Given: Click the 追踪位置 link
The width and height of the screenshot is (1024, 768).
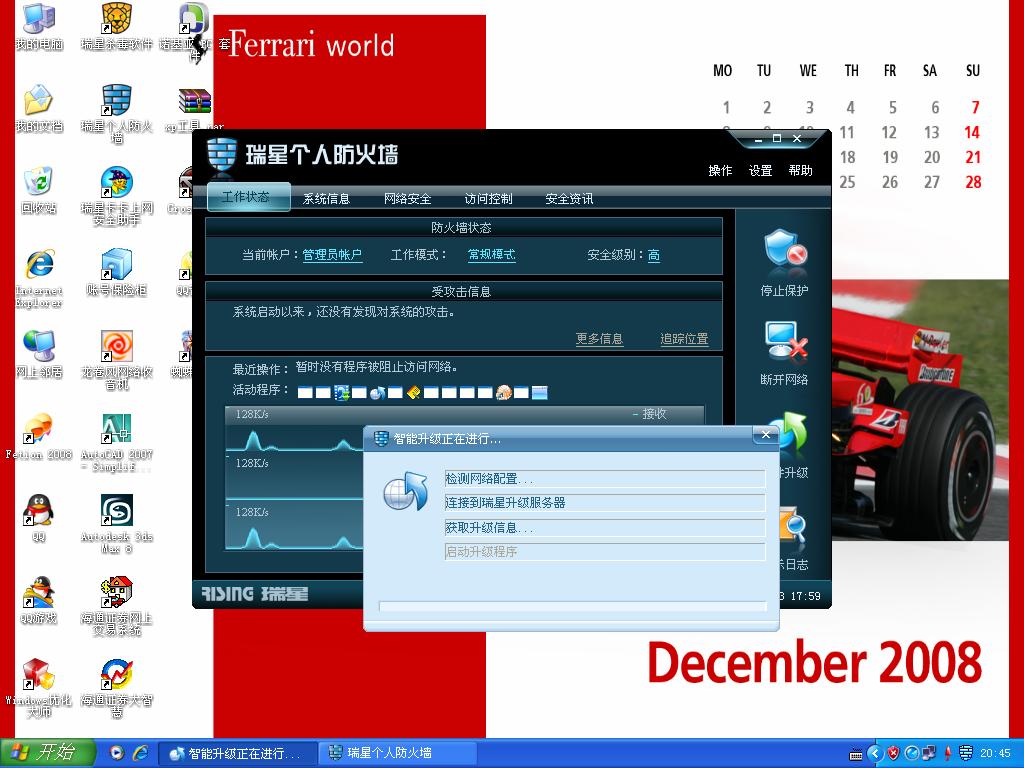Looking at the screenshot, I should tap(684, 339).
